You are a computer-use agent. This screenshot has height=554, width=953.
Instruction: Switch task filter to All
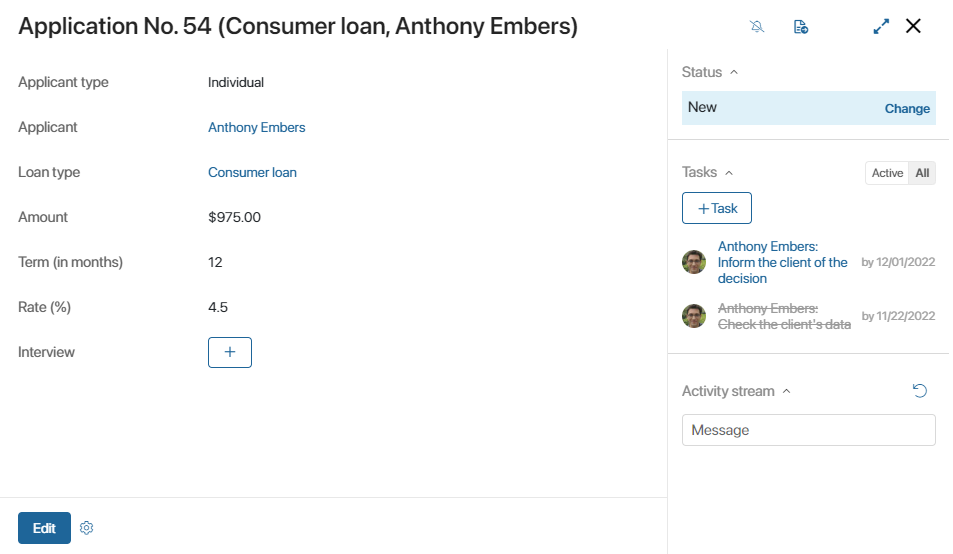coord(922,173)
